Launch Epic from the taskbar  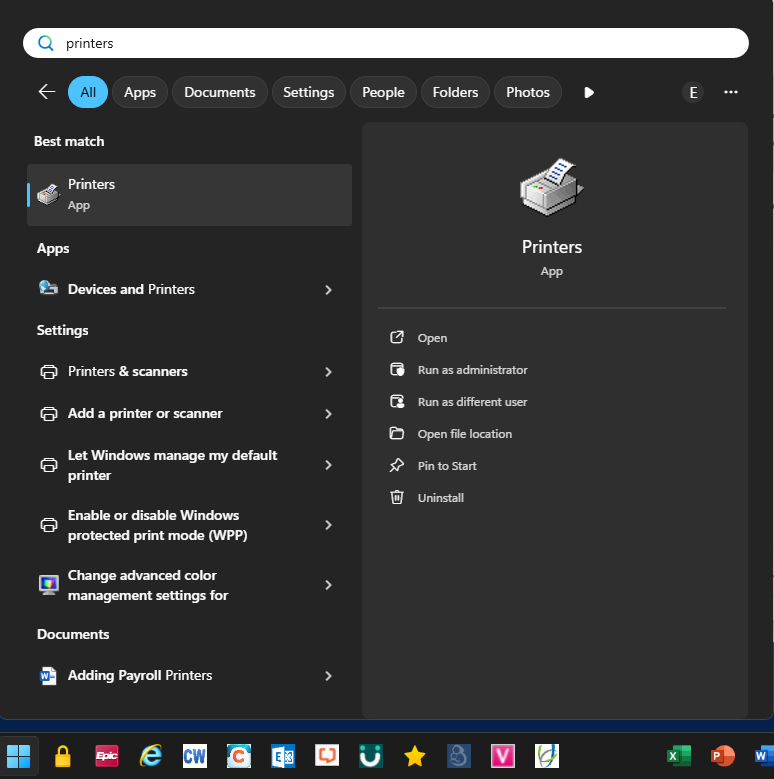coord(107,756)
